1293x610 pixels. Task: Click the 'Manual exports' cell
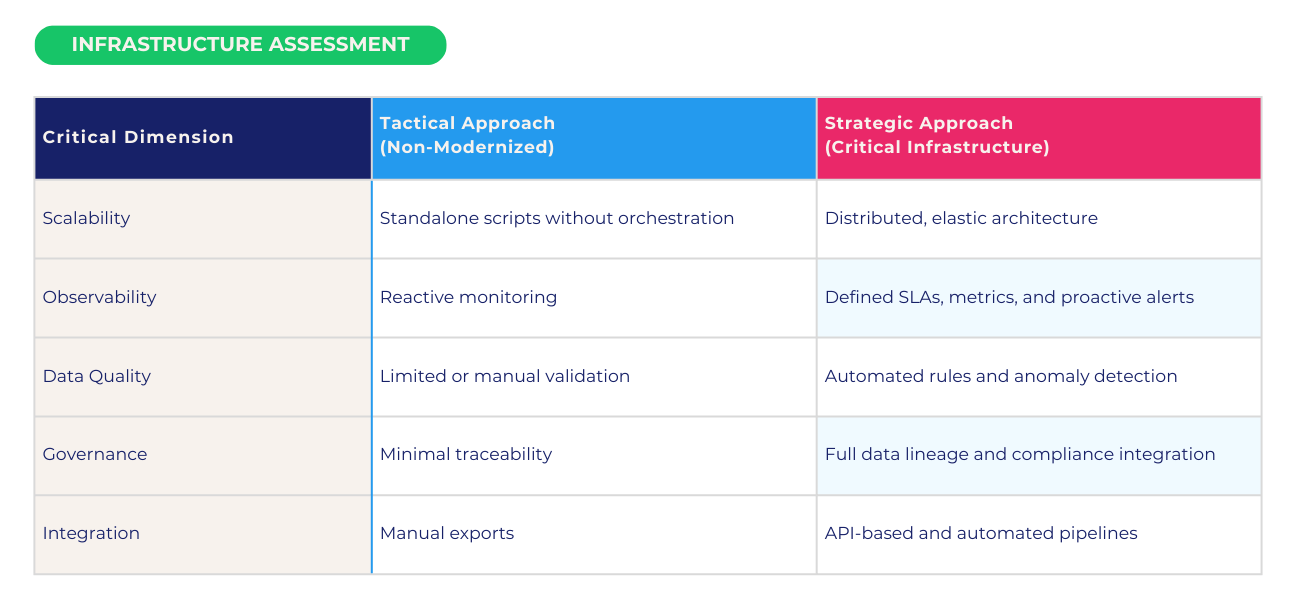pos(447,533)
